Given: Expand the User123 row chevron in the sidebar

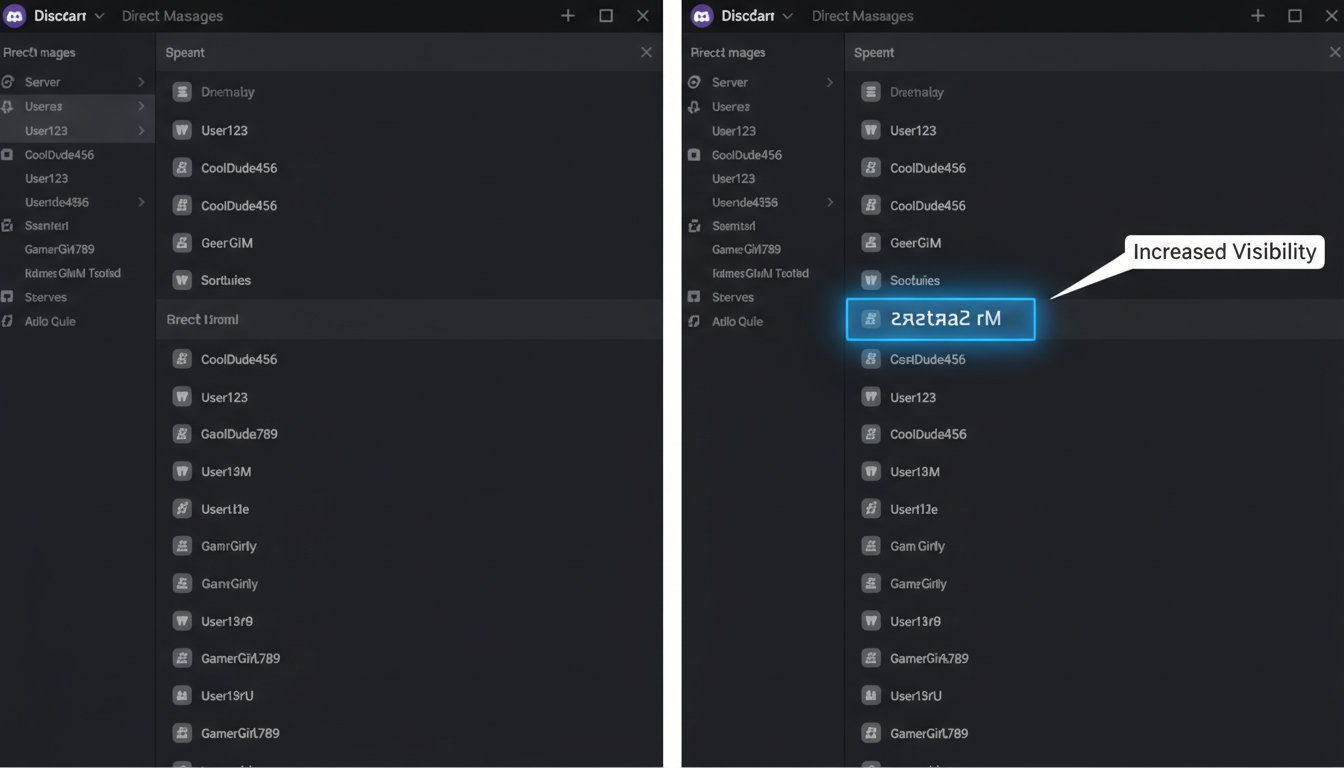Looking at the screenshot, I should pos(143,130).
